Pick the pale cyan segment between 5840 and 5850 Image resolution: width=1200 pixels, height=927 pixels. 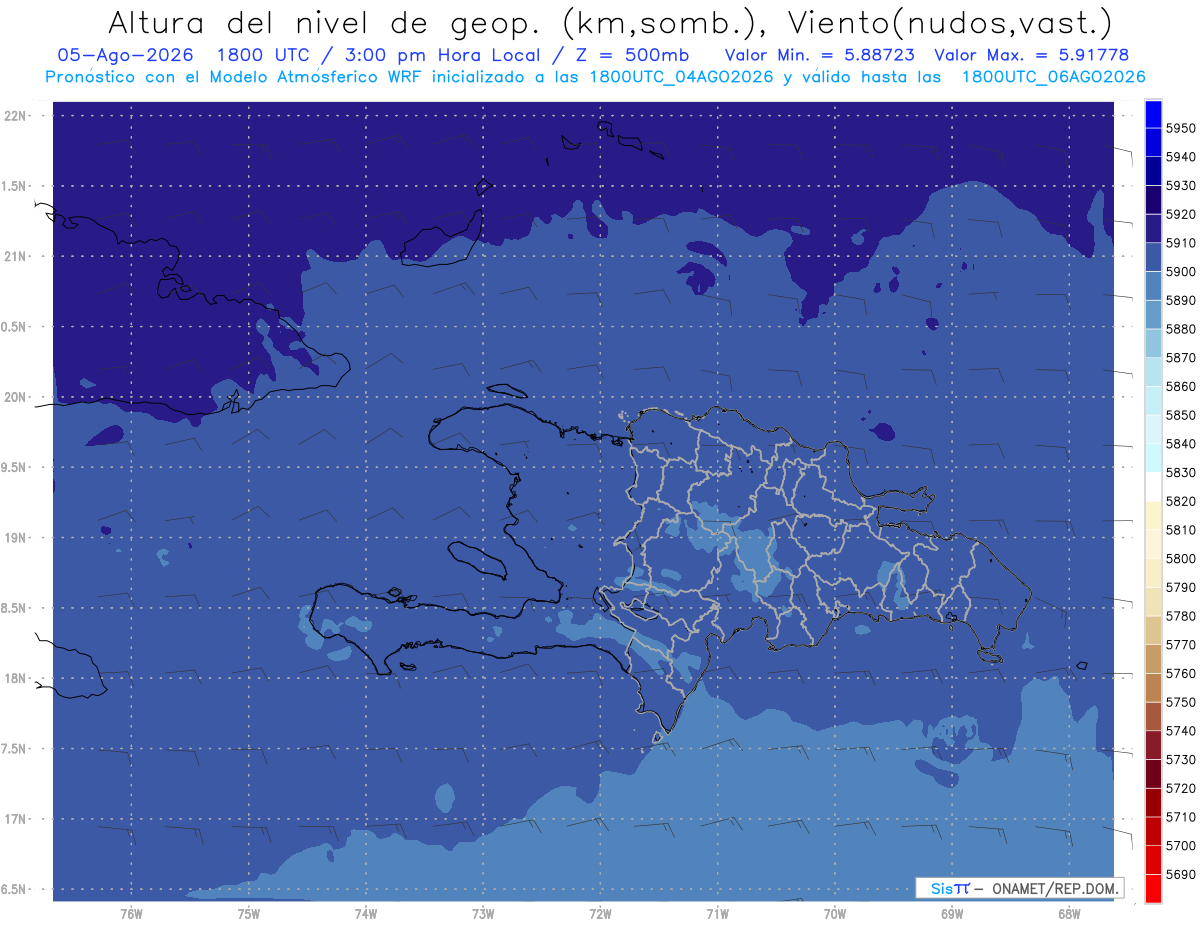[x=1153, y=429]
